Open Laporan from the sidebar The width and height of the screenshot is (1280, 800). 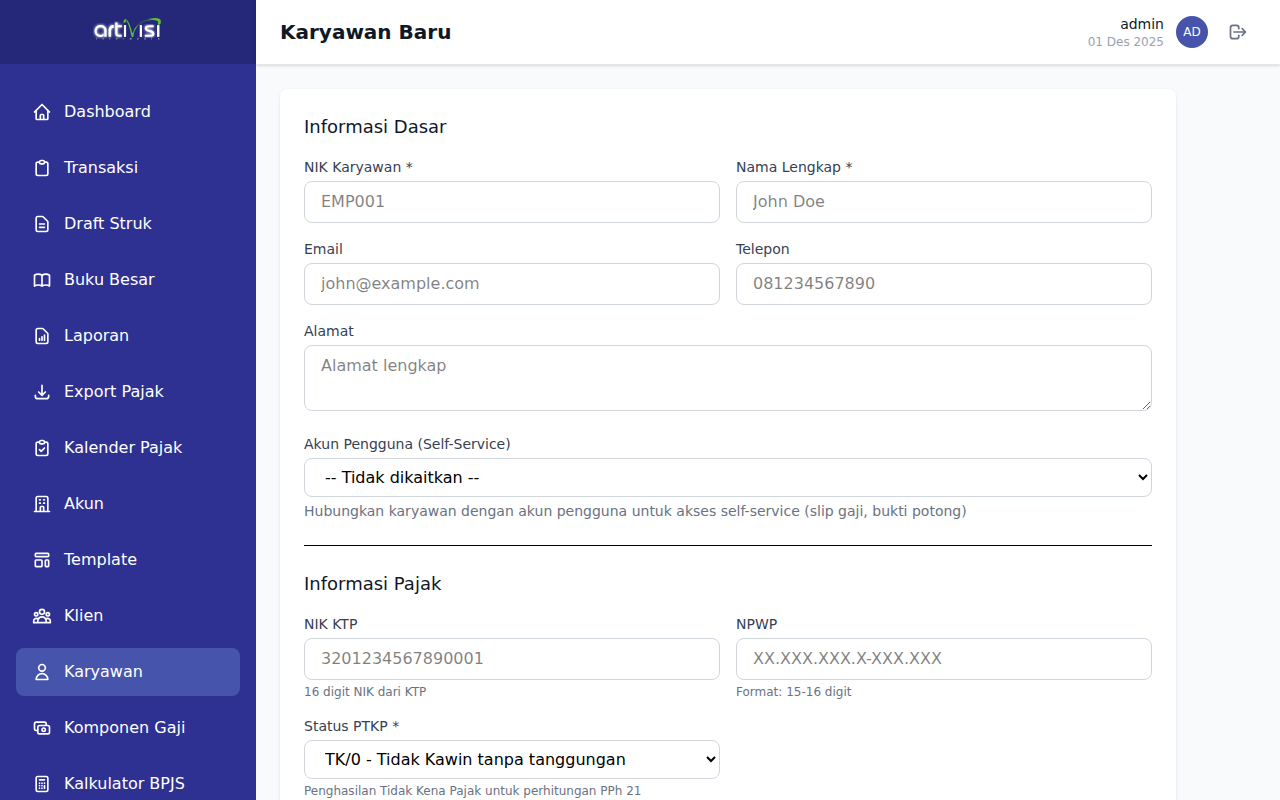[96, 336]
